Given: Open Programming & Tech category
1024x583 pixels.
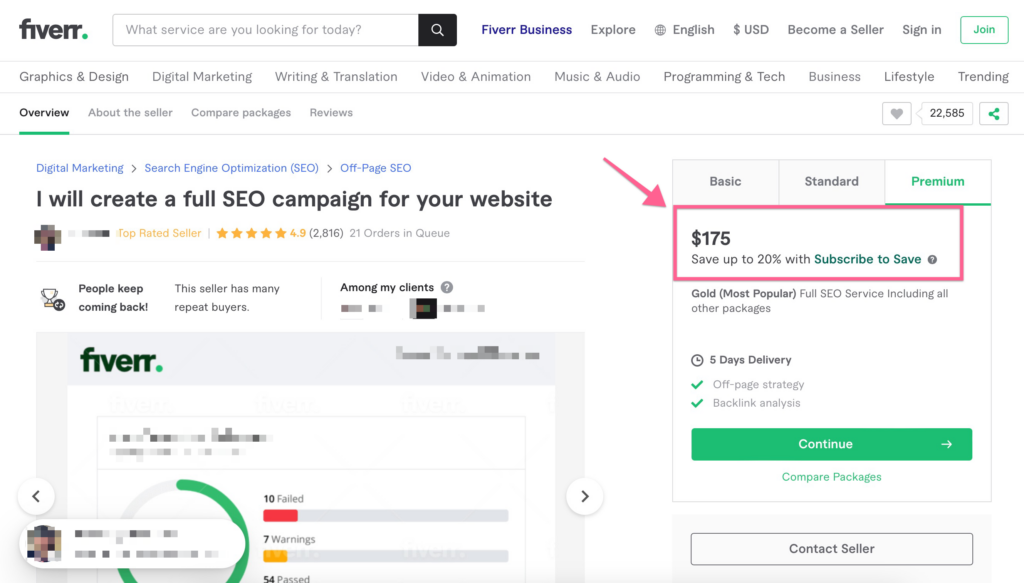Looking at the screenshot, I should click(x=724, y=77).
